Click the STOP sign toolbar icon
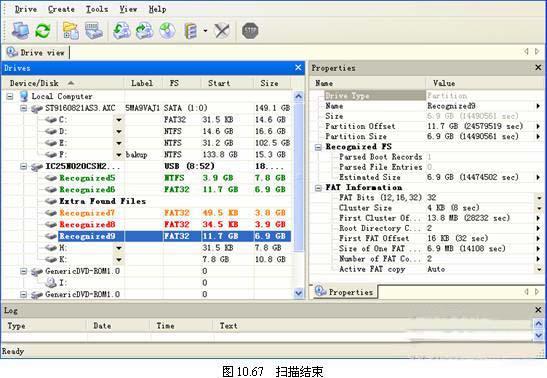This screenshot has width=547, height=378. tap(250, 31)
